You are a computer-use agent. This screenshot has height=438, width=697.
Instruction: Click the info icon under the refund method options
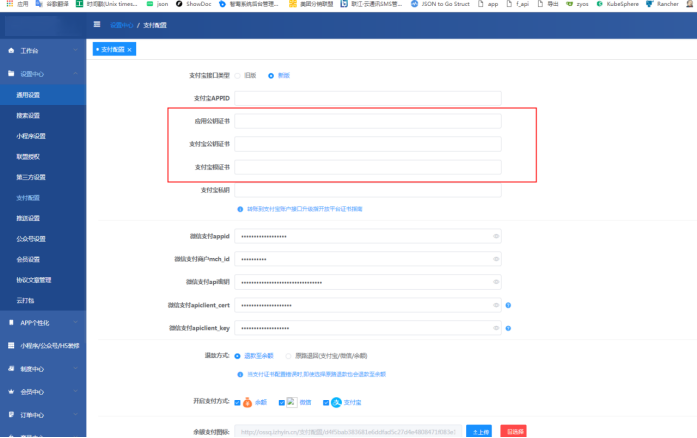point(240,374)
